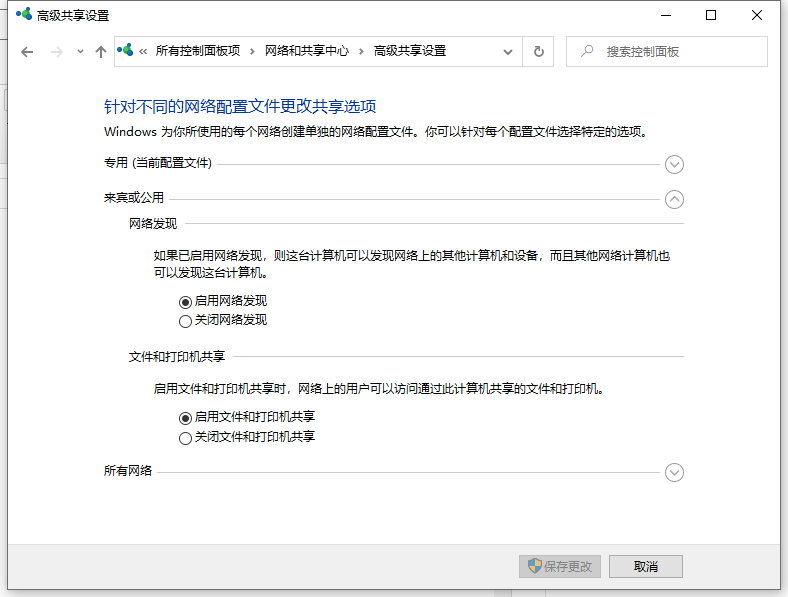Click the 针对不同的网络配置文件更改共享选项 heading
Screen dimensions: 788x597
click(240, 107)
